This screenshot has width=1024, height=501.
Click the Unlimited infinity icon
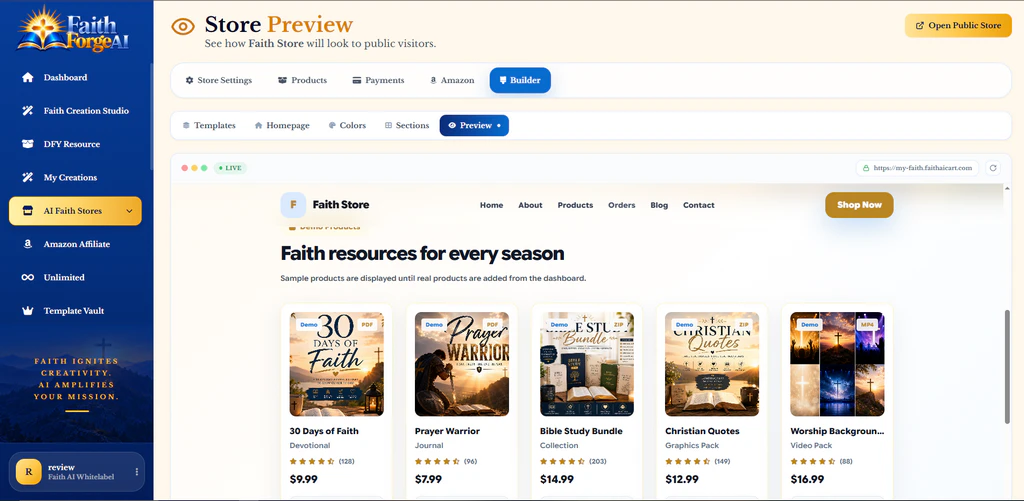click(x=27, y=277)
